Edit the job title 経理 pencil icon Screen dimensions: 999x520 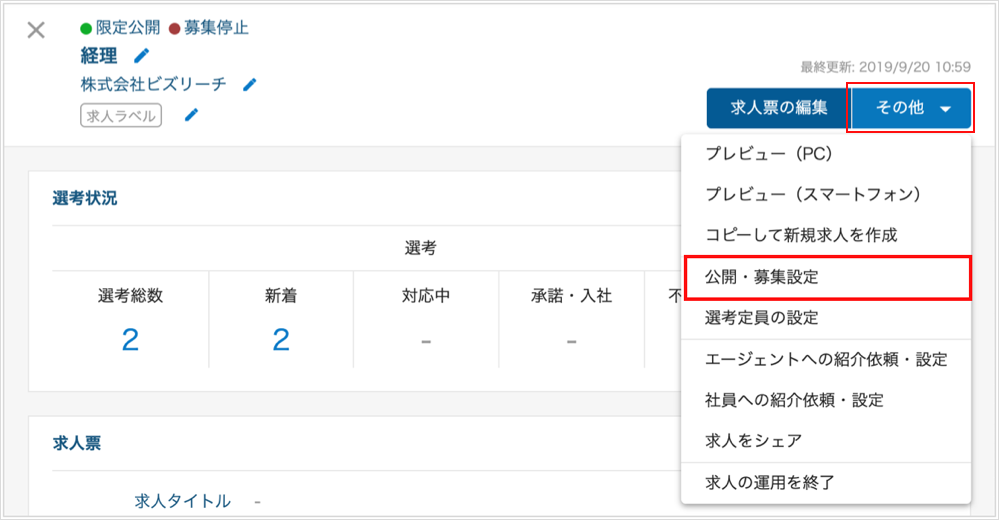[141, 56]
